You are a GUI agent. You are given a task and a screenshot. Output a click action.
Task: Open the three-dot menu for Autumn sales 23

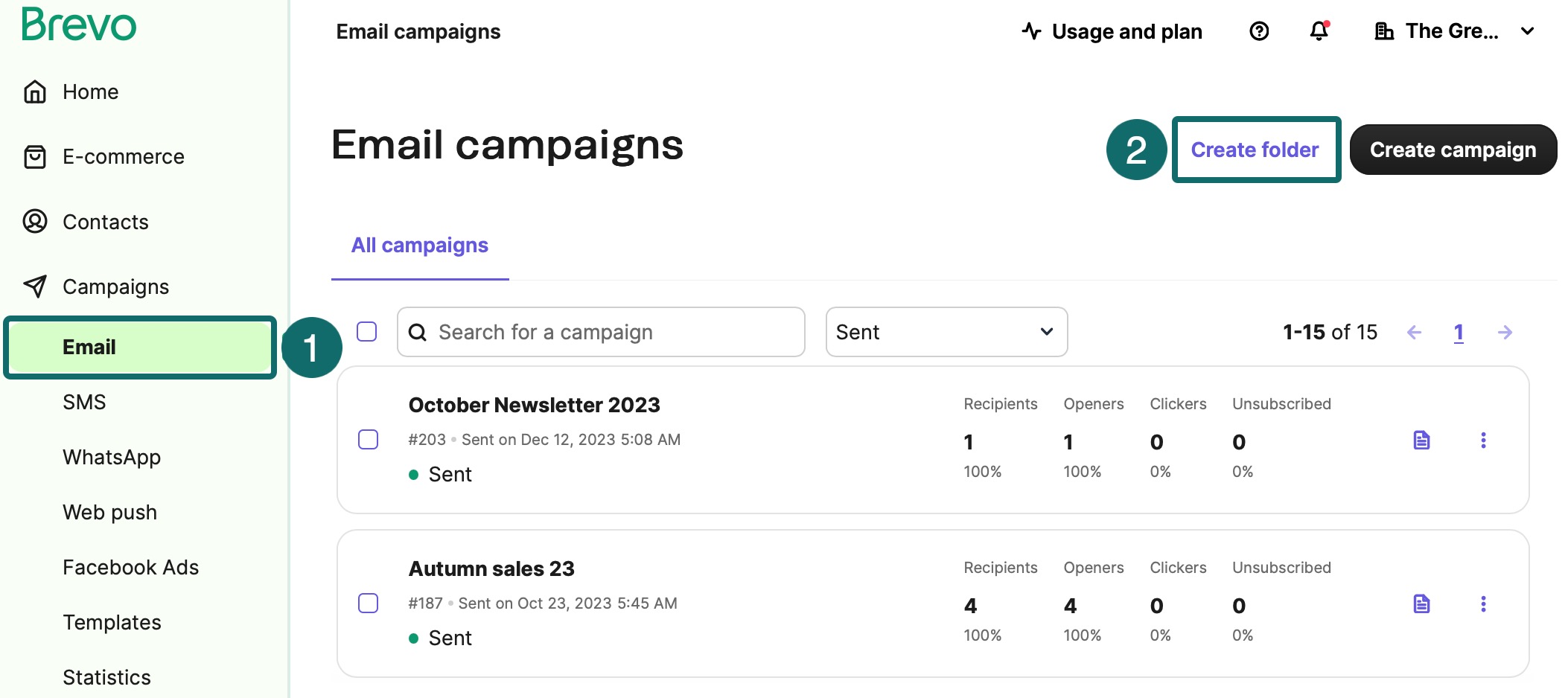[x=1483, y=604]
